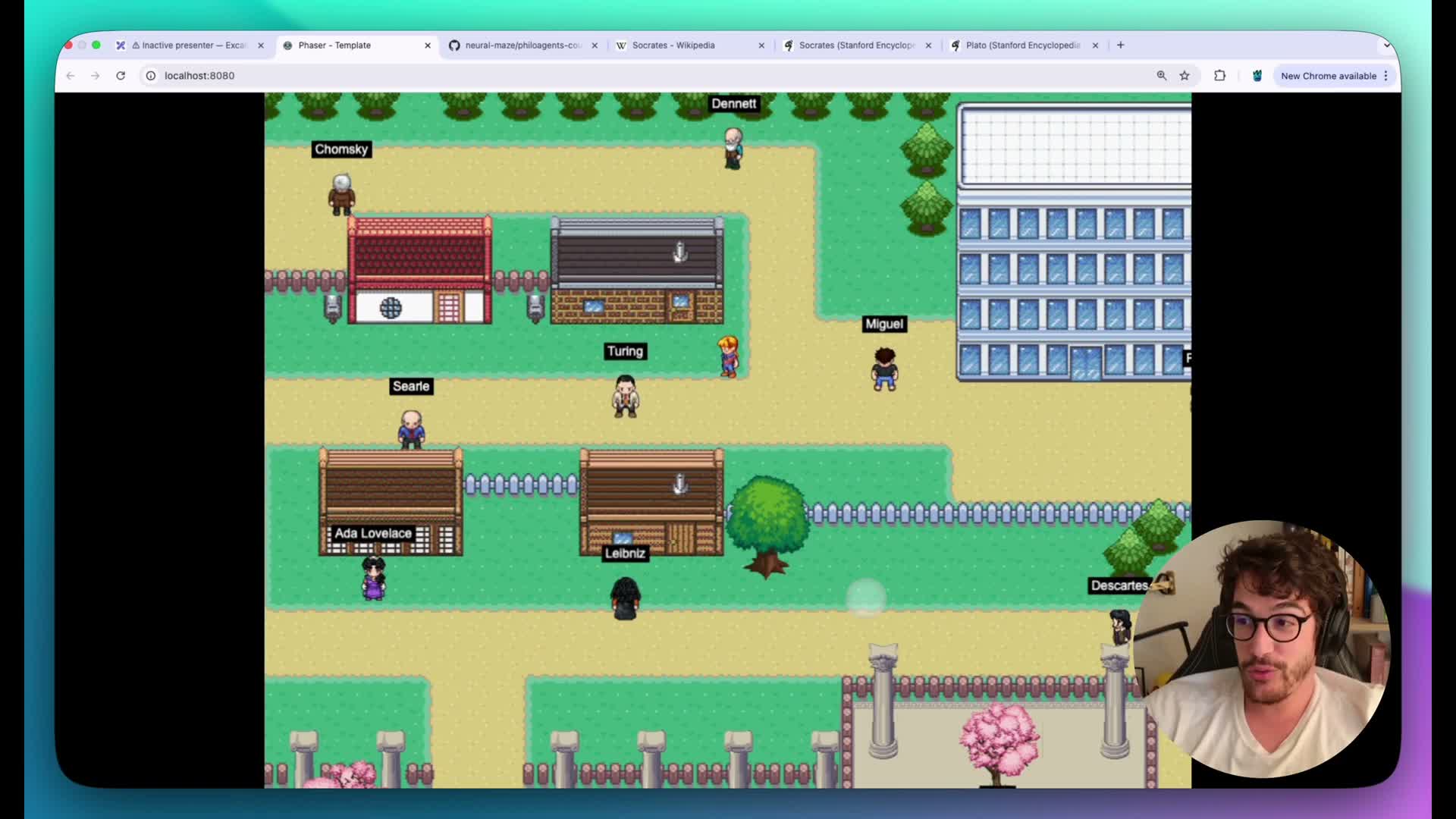This screenshot has width=1456, height=819.
Task: Close the Phaser - Template tab
Action: (x=428, y=45)
